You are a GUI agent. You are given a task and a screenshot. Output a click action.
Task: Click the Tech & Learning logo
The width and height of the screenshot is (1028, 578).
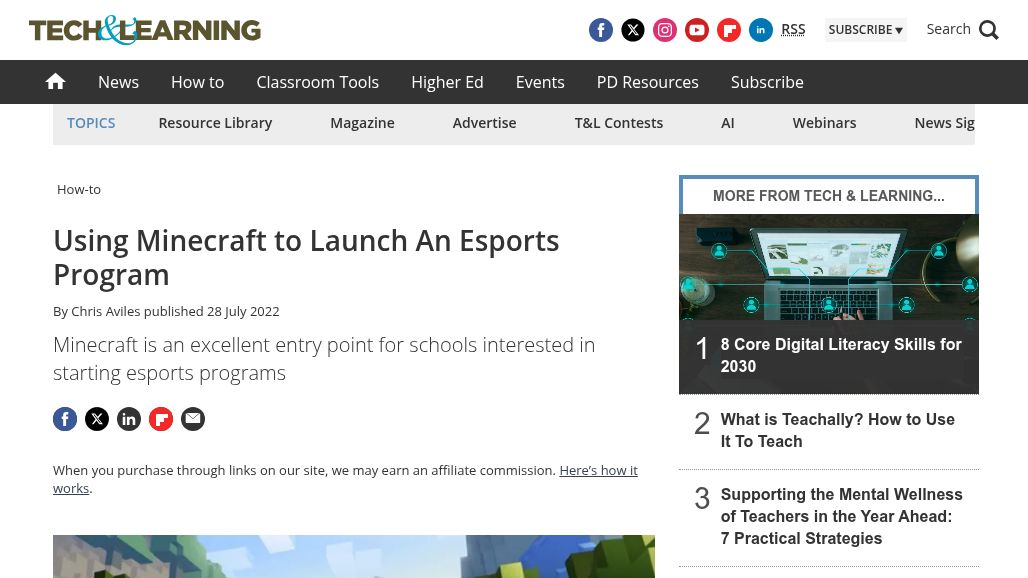pyautogui.click(x=145, y=30)
